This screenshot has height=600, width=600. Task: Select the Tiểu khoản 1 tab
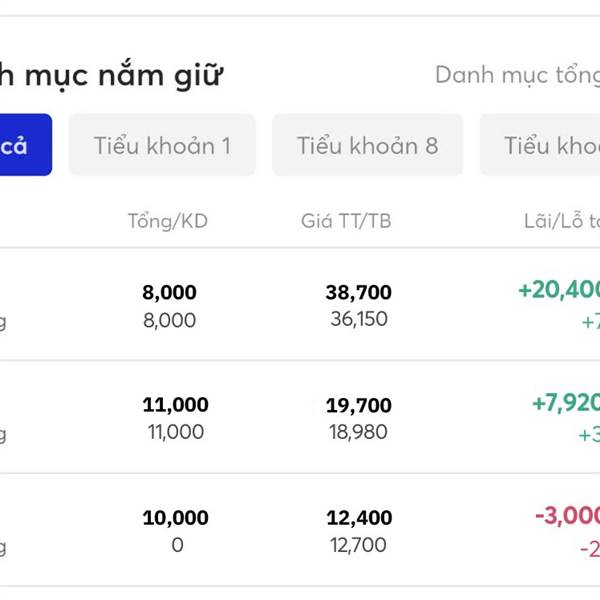162,145
